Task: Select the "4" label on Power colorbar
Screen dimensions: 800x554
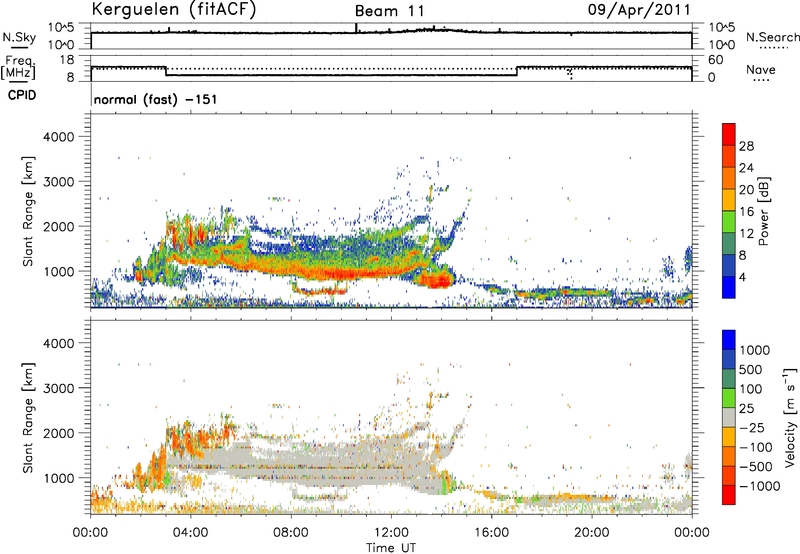Action: (743, 278)
